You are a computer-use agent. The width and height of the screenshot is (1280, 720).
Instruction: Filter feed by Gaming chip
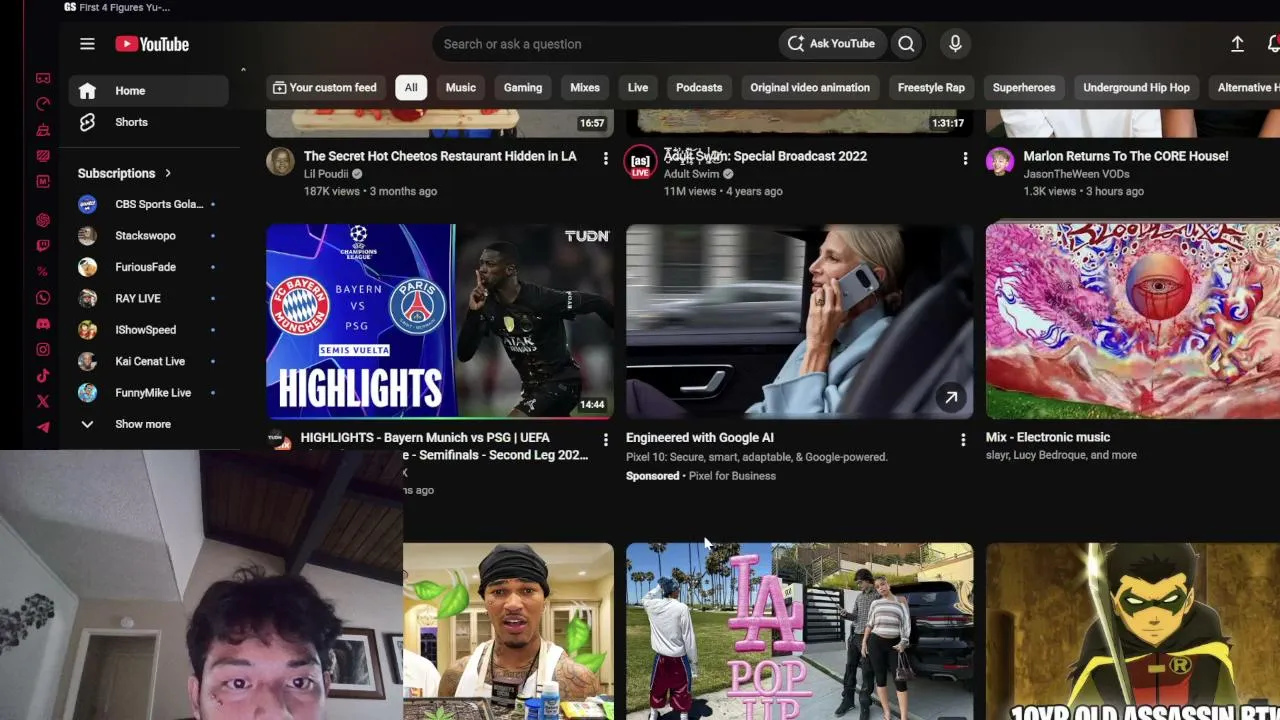pyautogui.click(x=523, y=88)
